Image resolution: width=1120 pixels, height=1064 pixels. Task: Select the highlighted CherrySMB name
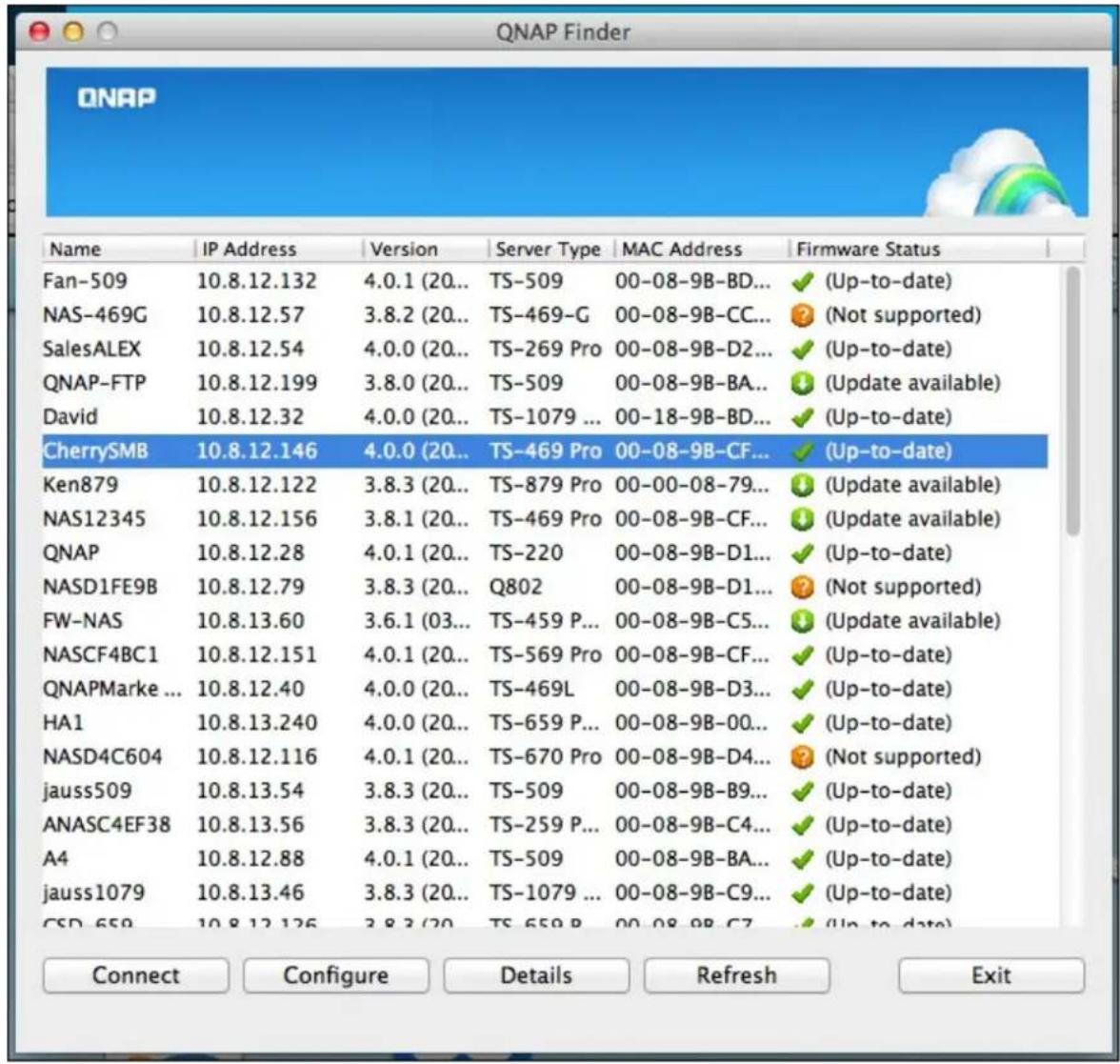click(x=95, y=451)
